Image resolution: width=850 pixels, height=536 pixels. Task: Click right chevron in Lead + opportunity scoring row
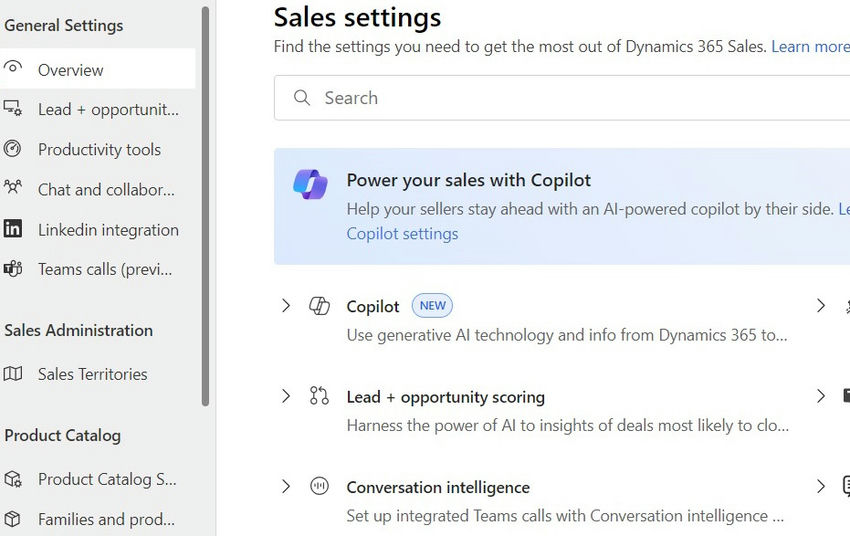[x=821, y=396]
